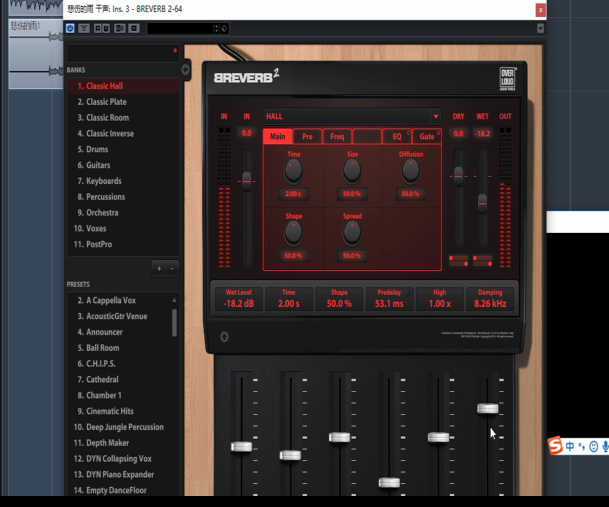This screenshot has width=609, height=507.
Task: Click the red star icon in the search box
Action: pos(175,51)
